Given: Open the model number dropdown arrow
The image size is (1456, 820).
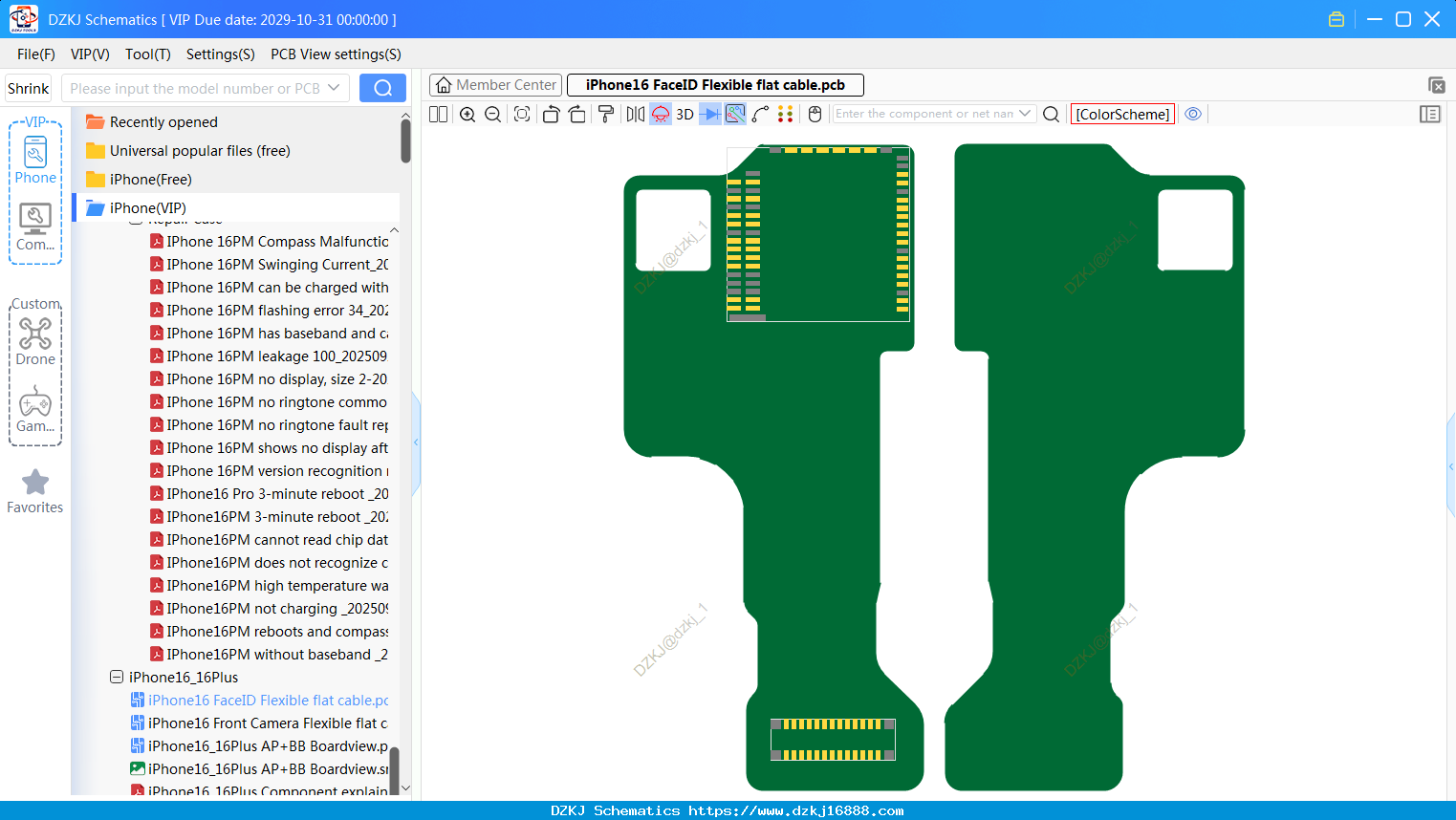Looking at the screenshot, I should [334, 88].
